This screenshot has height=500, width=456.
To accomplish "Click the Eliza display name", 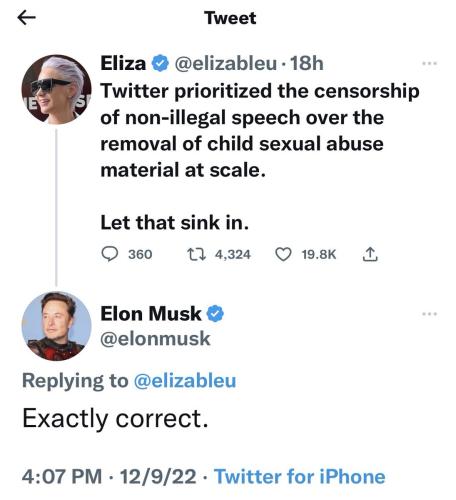I will pos(123,63).
